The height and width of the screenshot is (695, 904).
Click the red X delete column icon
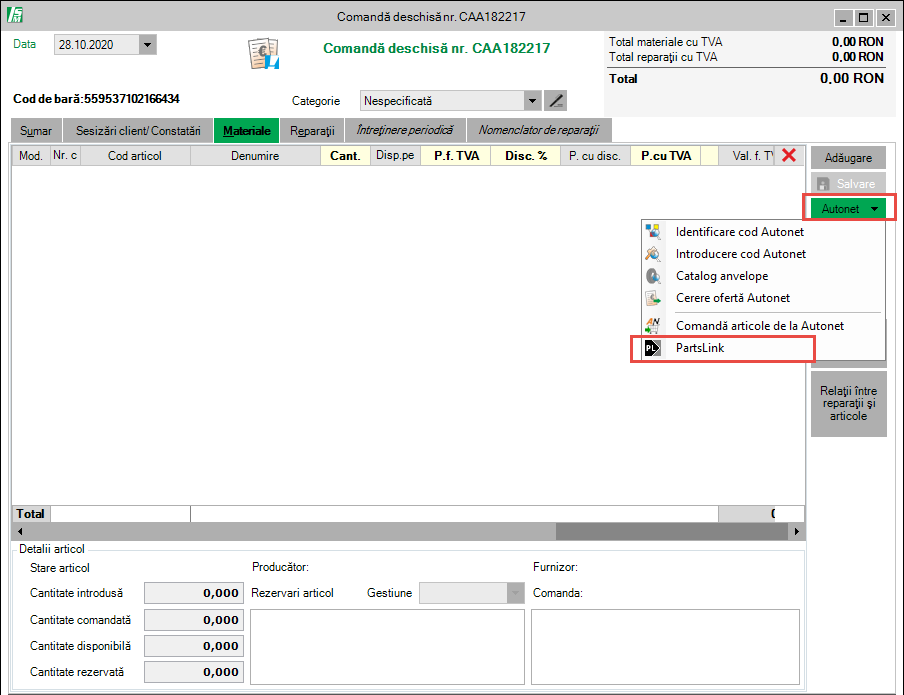[789, 155]
